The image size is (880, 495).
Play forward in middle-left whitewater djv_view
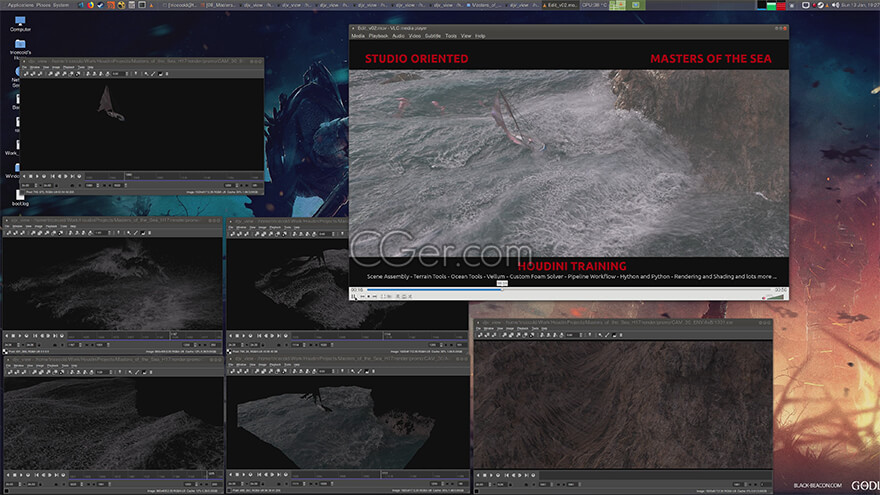[20, 336]
